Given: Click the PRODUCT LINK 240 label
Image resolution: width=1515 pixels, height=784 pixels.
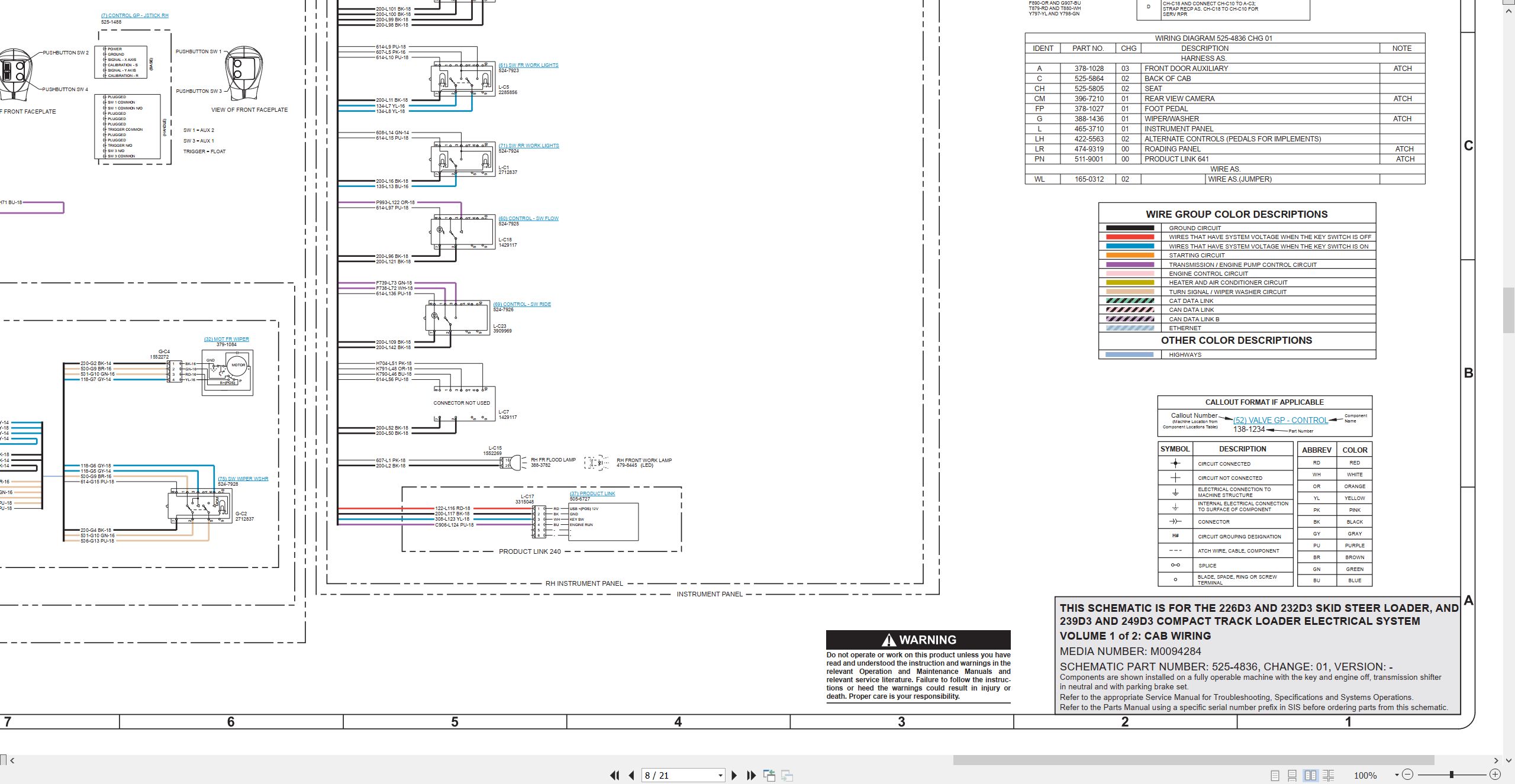Looking at the screenshot, I should 530,551.
